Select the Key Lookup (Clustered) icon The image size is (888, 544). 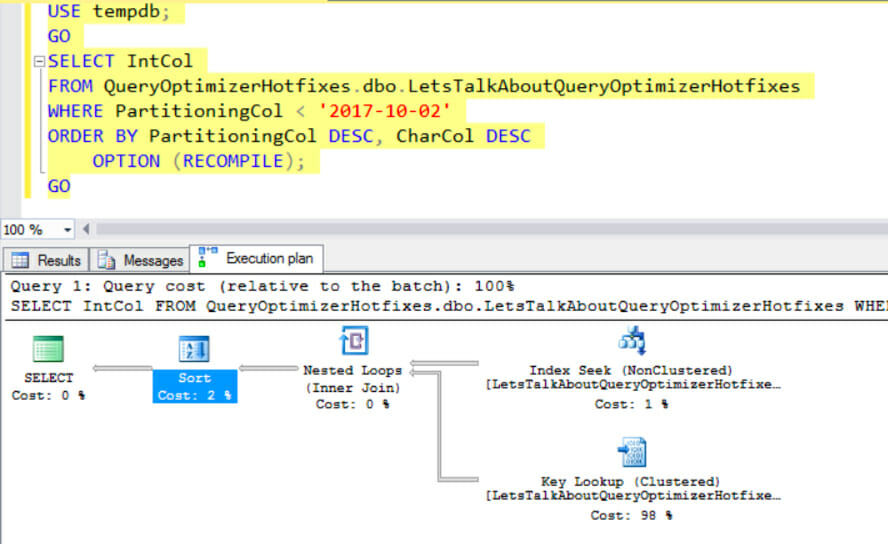[632, 453]
